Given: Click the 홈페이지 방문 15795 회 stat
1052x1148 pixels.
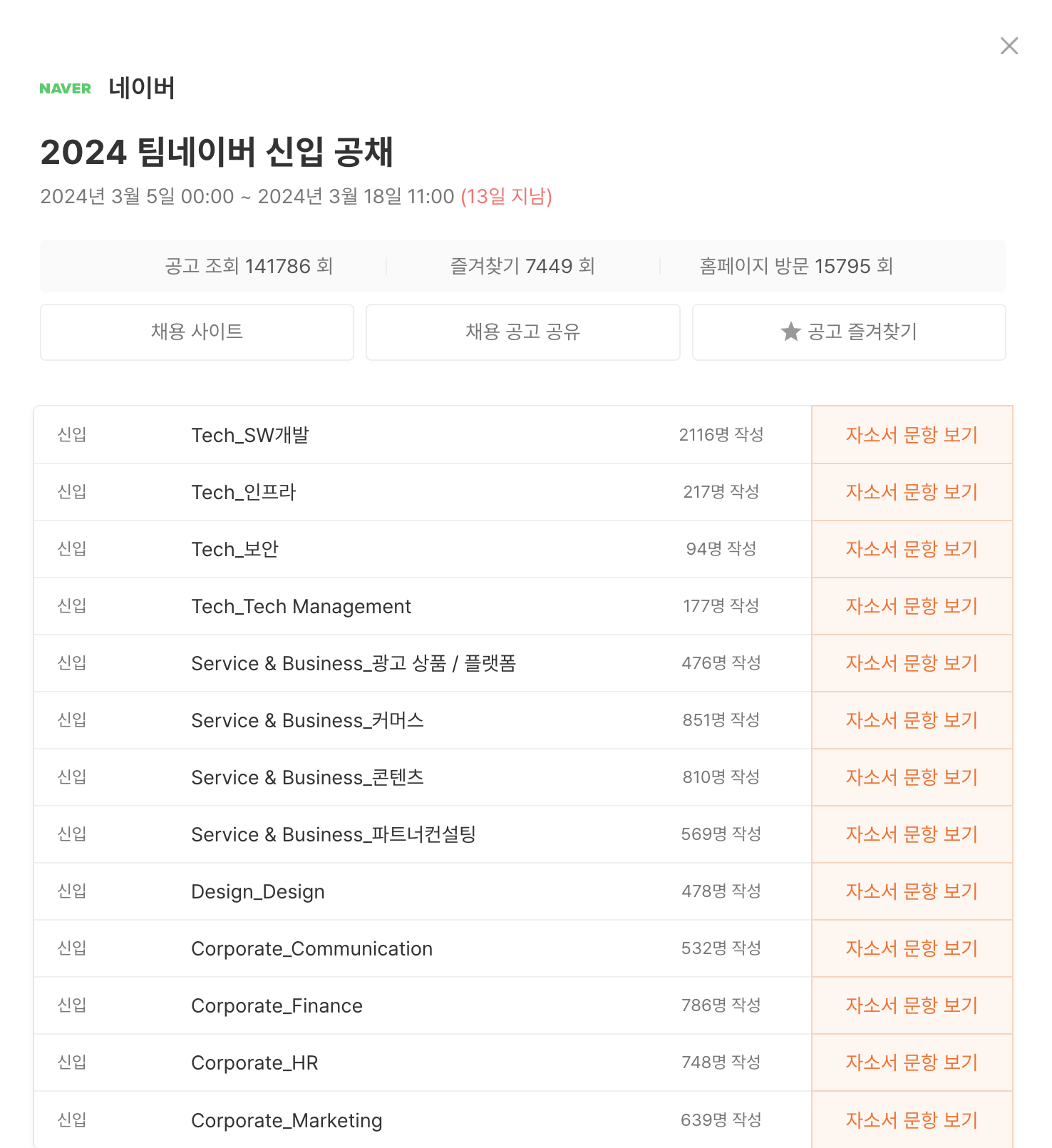Looking at the screenshot, I should [796, 266].
